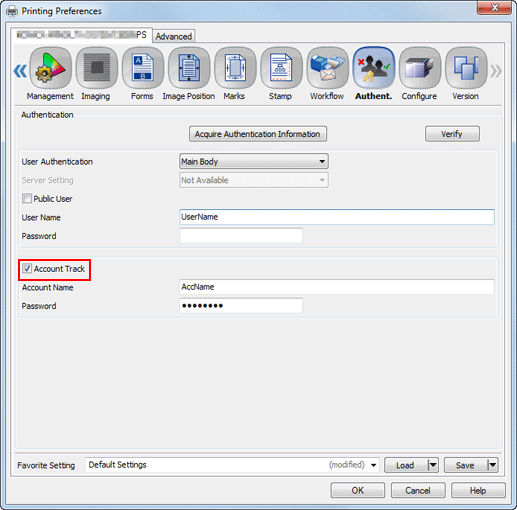Open the Forms icon

143,68
